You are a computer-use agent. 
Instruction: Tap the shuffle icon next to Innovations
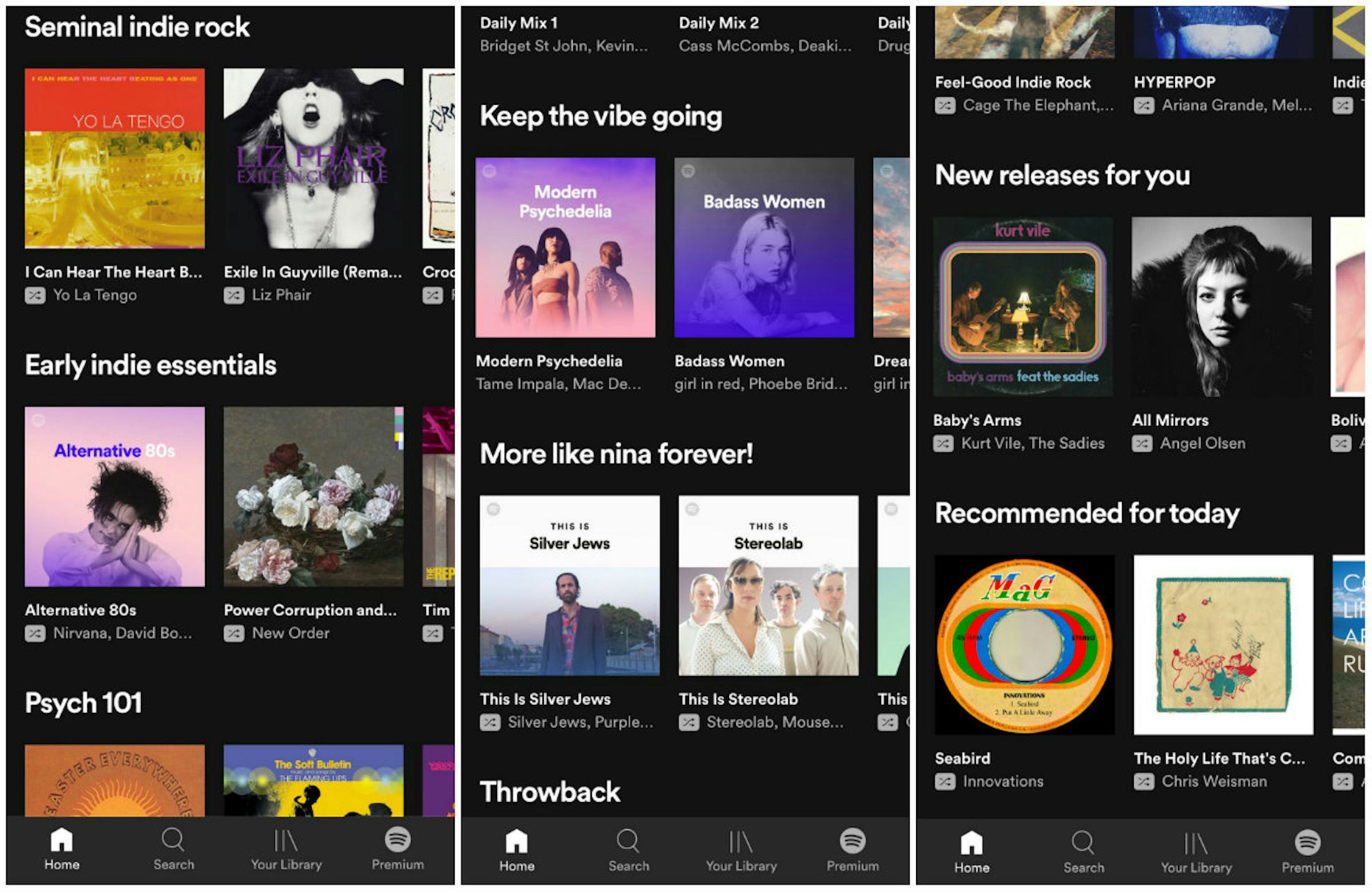(x=945, y=782)
